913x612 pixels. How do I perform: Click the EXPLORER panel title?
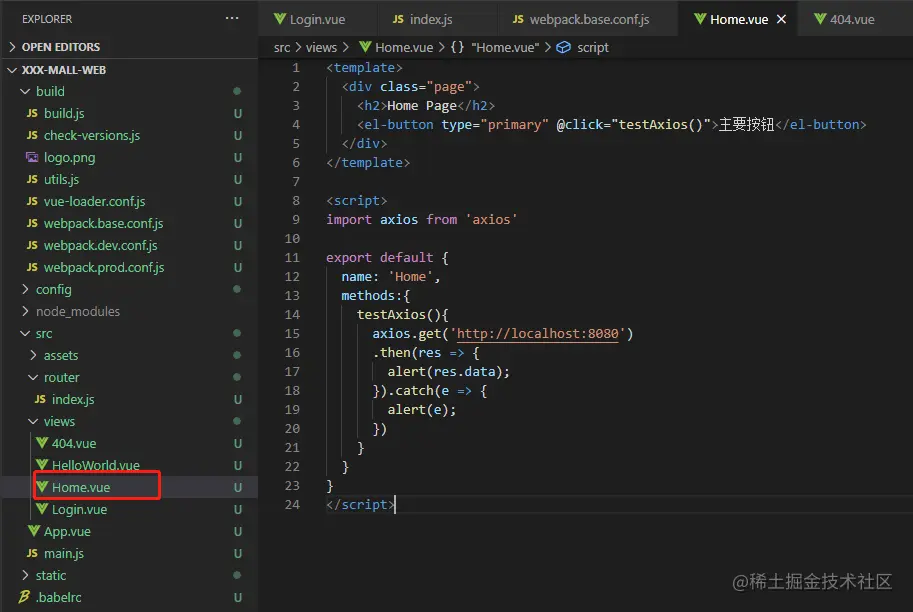point(47,19)
